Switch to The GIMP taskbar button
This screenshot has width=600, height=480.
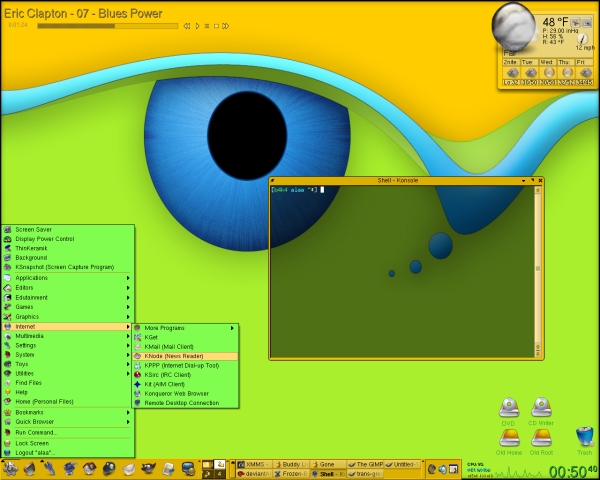click(365, 464)
